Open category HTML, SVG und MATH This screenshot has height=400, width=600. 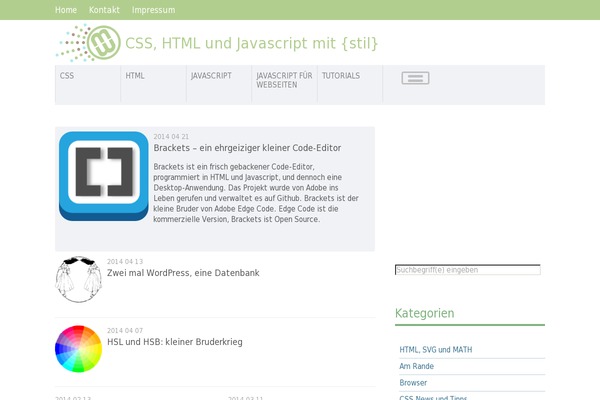435,349
